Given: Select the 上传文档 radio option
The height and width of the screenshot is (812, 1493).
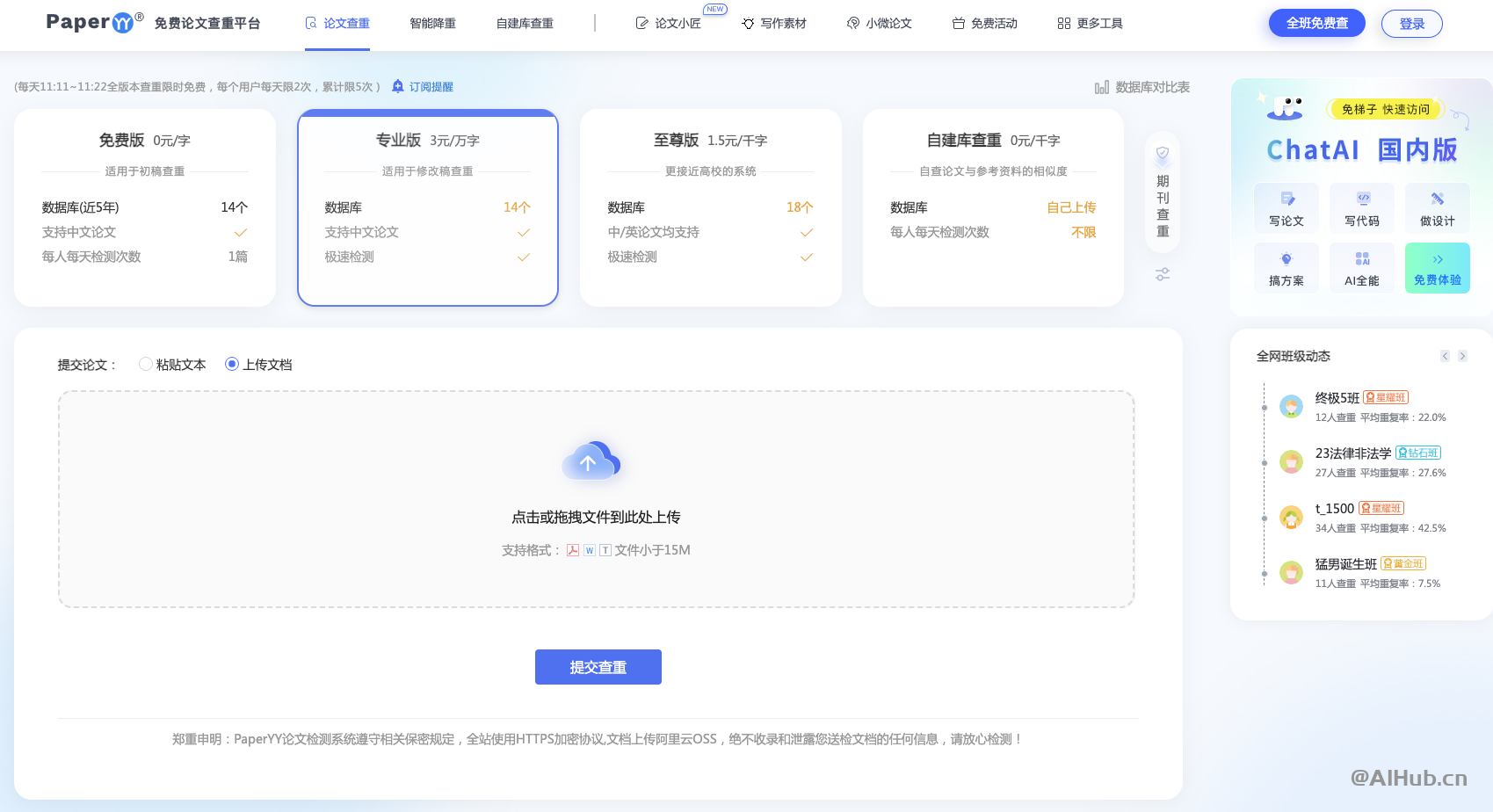Looking at the screenshot, I should [232, 364].
